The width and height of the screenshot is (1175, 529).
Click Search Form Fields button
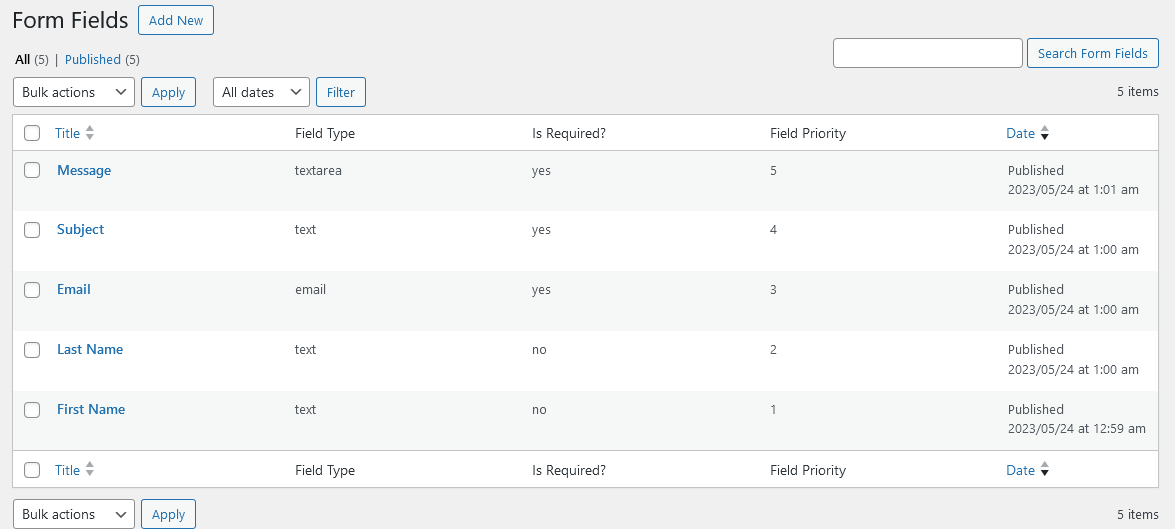pos(1092,53)
